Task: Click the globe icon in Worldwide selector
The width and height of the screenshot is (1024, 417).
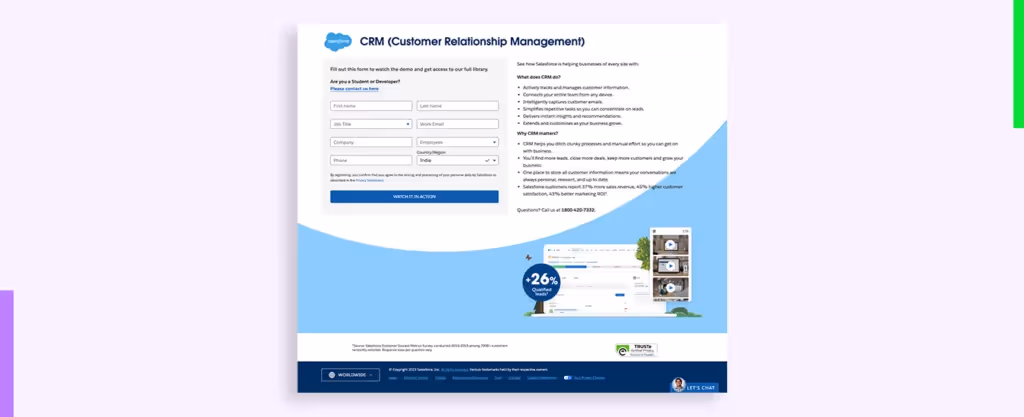Action: (332, 375)
